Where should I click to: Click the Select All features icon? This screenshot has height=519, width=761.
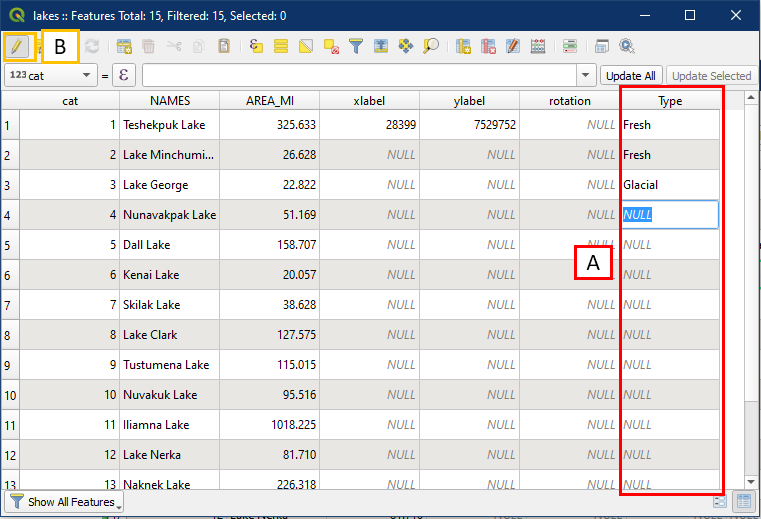[x=281, y=46]
